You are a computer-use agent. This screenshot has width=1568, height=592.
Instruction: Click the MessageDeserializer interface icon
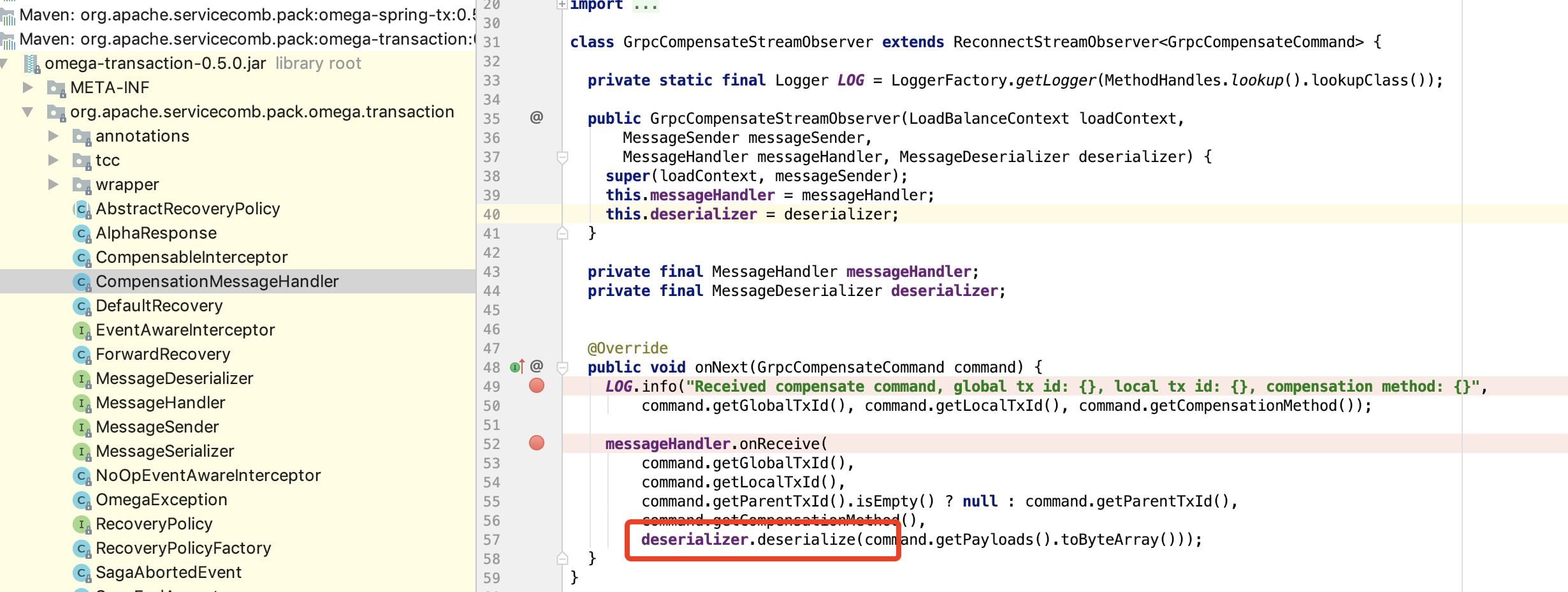click(x=82, y=379)
